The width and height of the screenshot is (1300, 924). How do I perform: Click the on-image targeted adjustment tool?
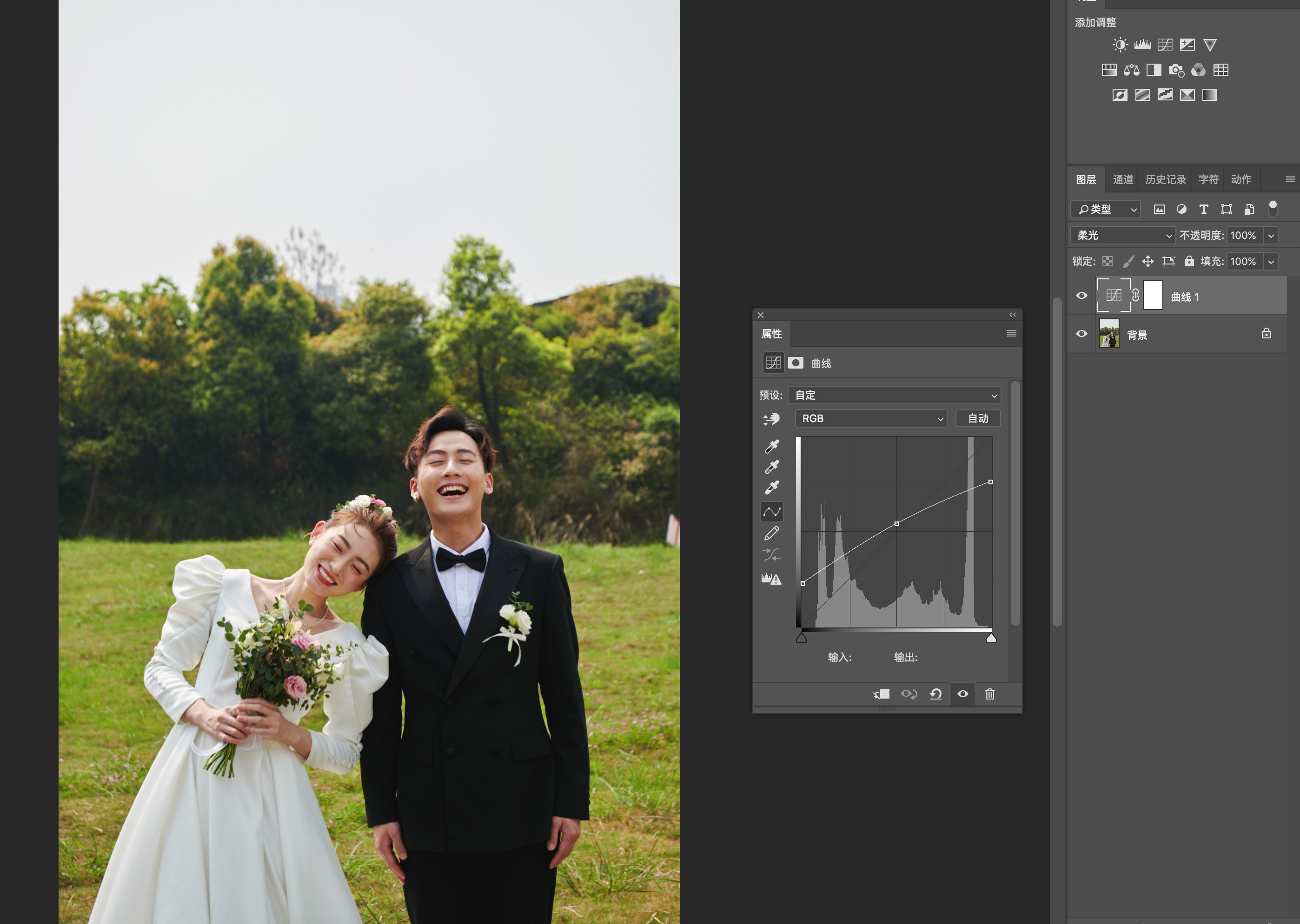click(x=771, y=419)
